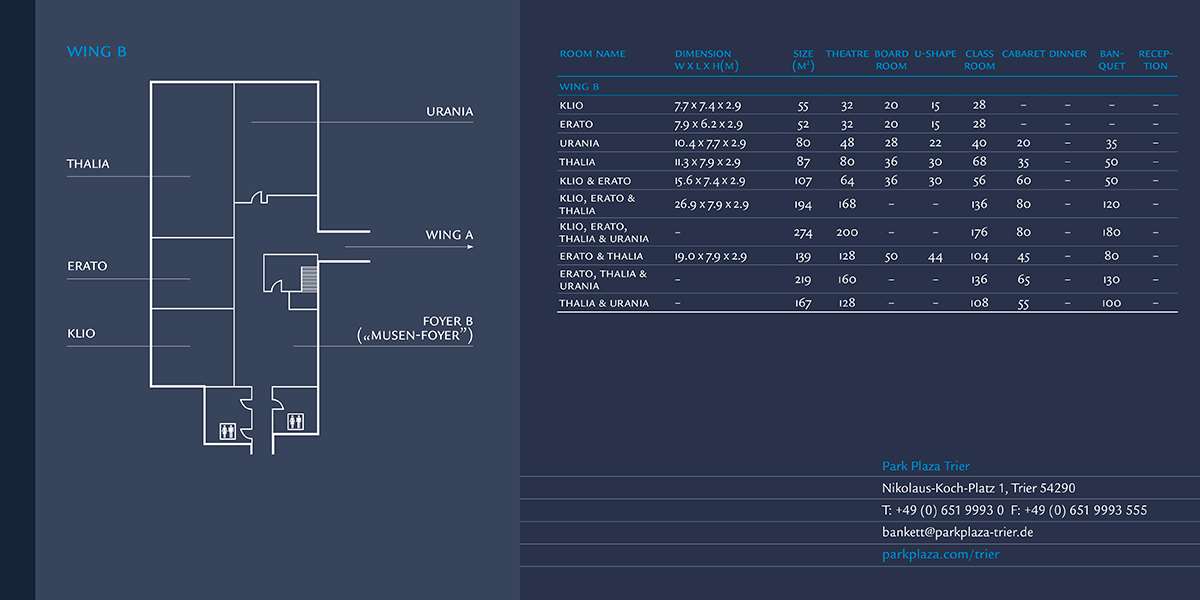Click the right restroom icon near Foyer B
The height and width of the screenshot is (600, 1200).
(x=295, y=421)
